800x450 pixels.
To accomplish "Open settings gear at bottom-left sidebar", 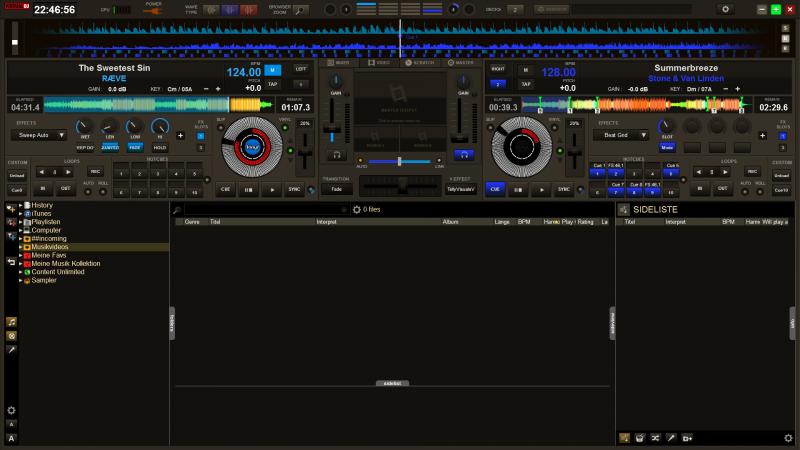I will click(x=11, y=410).
